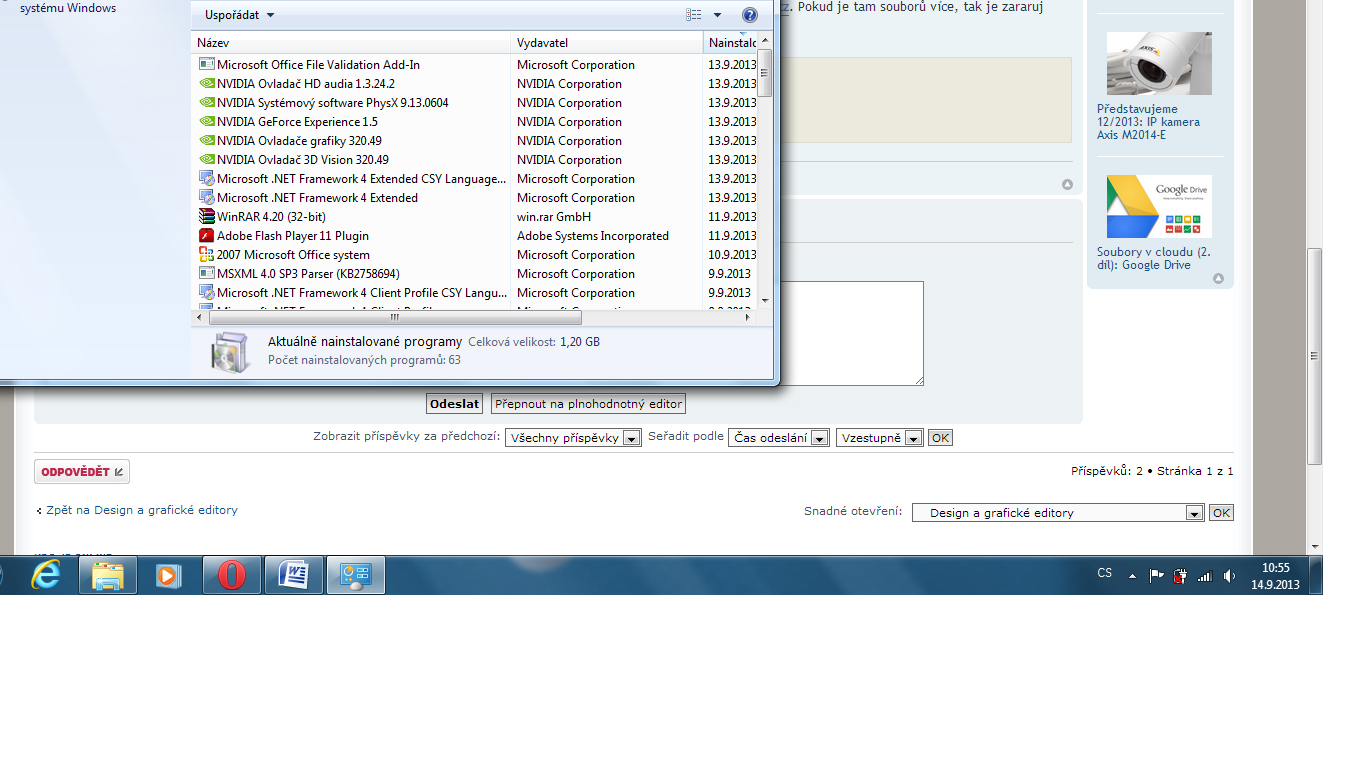This screenshot has height=768, width=1366.
Task: Open Internet Explorer from the taskbar
Action: 46,576
